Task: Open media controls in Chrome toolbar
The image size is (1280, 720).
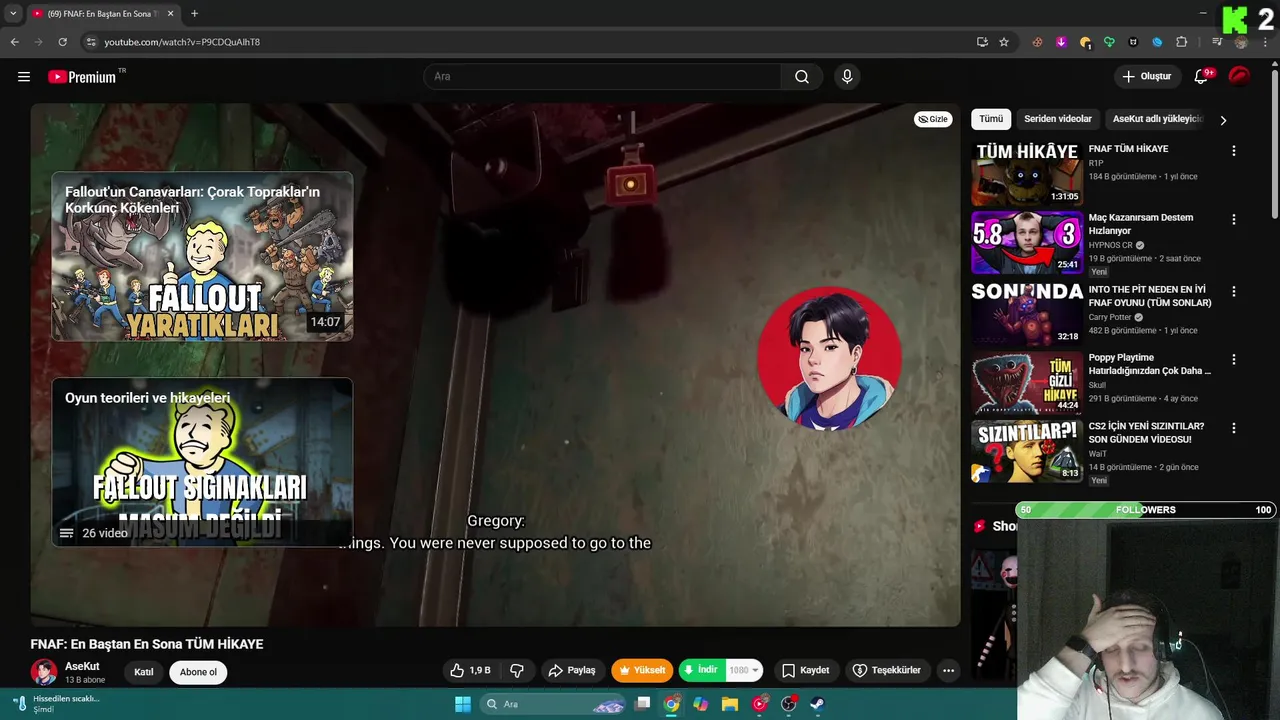Action: tap(1217, 42)
